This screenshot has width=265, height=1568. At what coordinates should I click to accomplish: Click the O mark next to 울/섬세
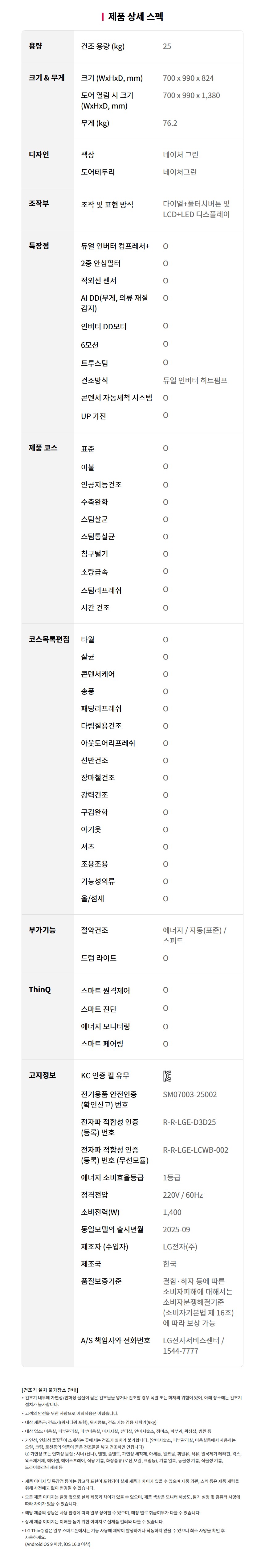[166, 899]
